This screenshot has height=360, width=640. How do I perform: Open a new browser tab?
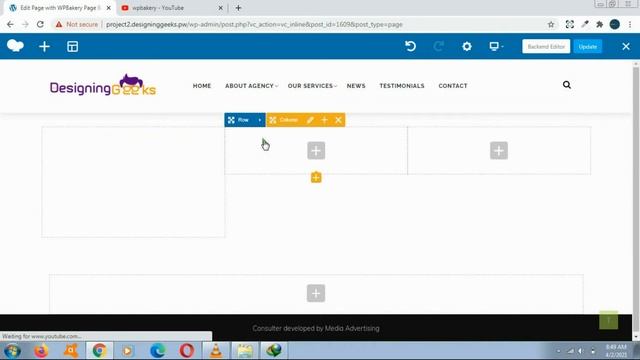pos(238,8)
